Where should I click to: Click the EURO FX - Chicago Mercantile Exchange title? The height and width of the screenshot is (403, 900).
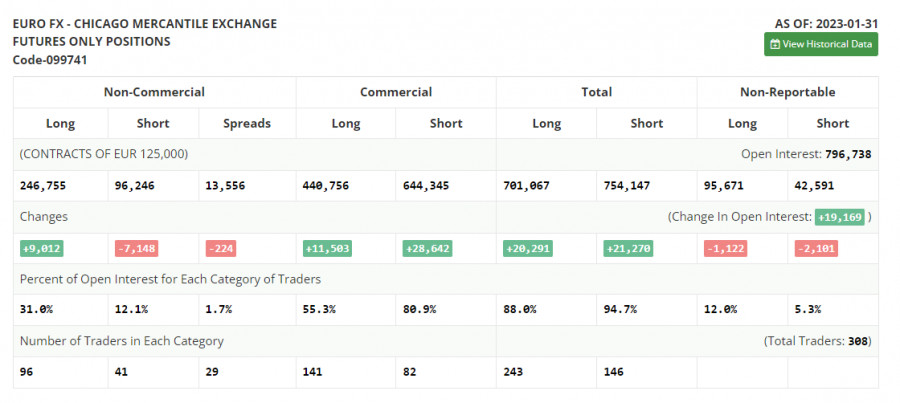pyautogui.click(x=145, y=24)
